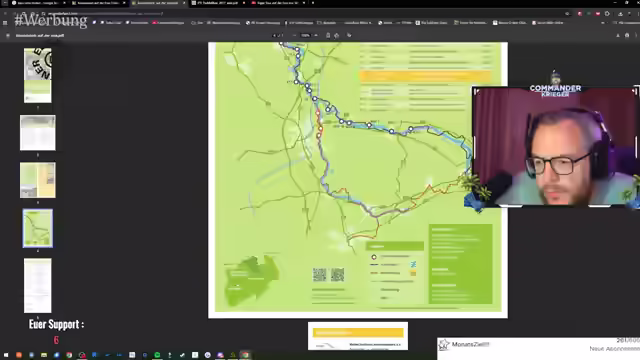Open the page 1 thumbnail
This screenshot has width=640, height=360.
(38, 76)
